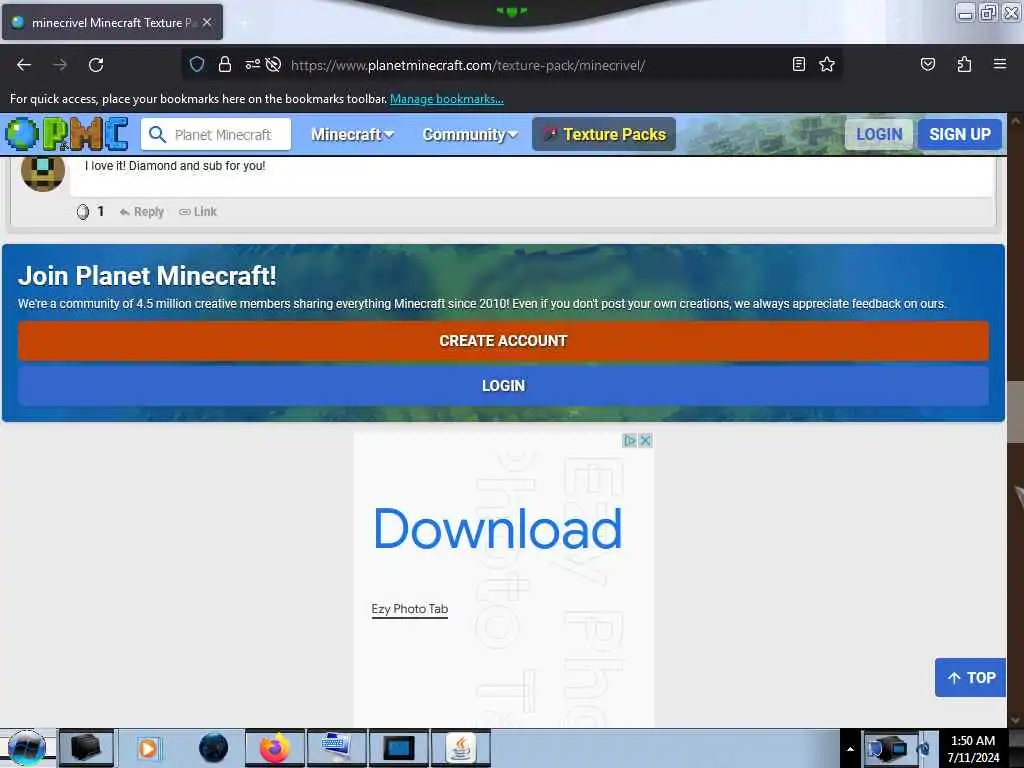This screenshot has width=1024, height=768.
Task: Expand the Minecraft dropdown menu
Action: 353,135
